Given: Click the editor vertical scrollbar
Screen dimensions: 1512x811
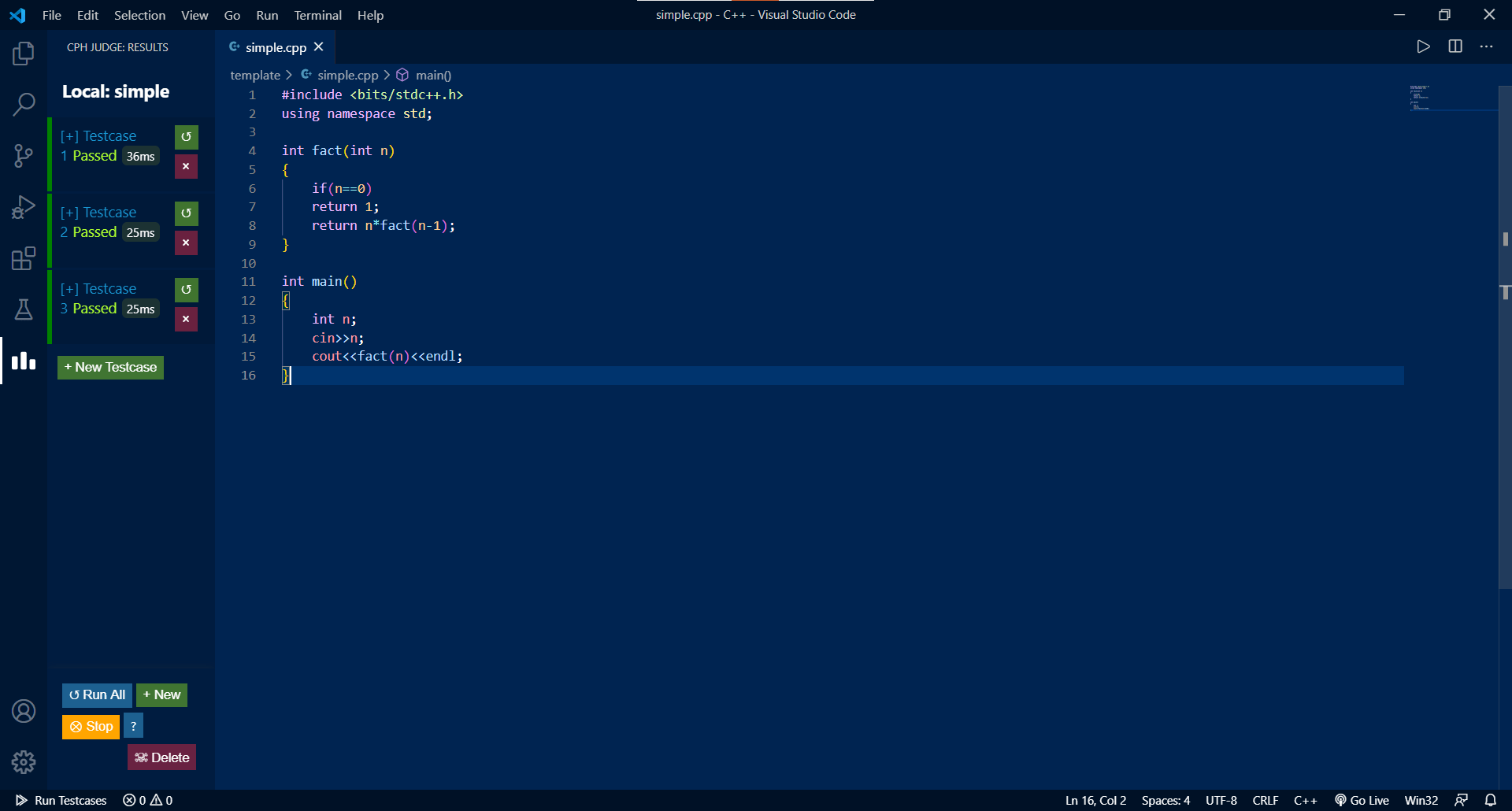Looking at the screenshot, I should [x=1505, y=337].
